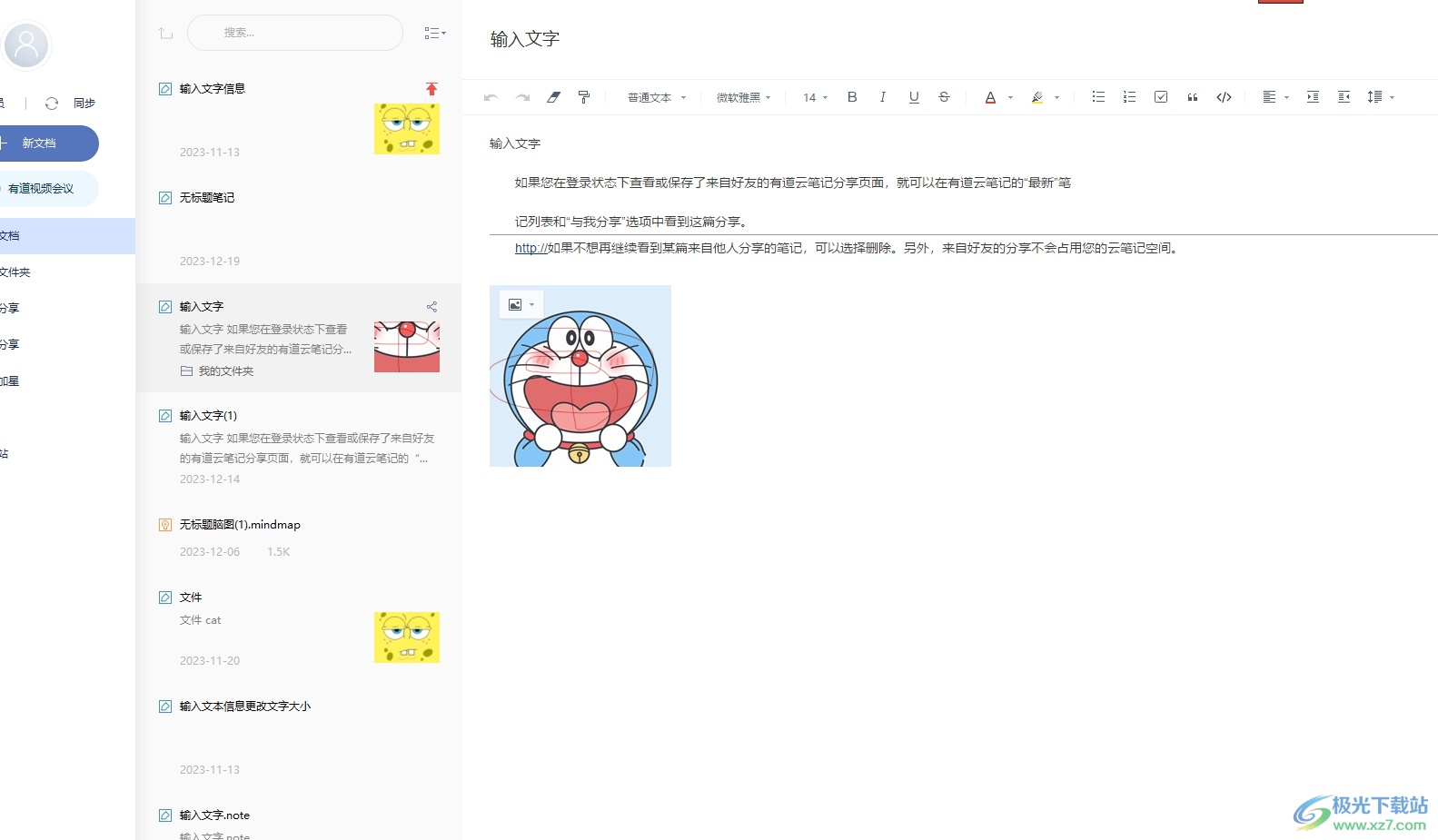Insert a bulleted list

(x=1098, y=97)
